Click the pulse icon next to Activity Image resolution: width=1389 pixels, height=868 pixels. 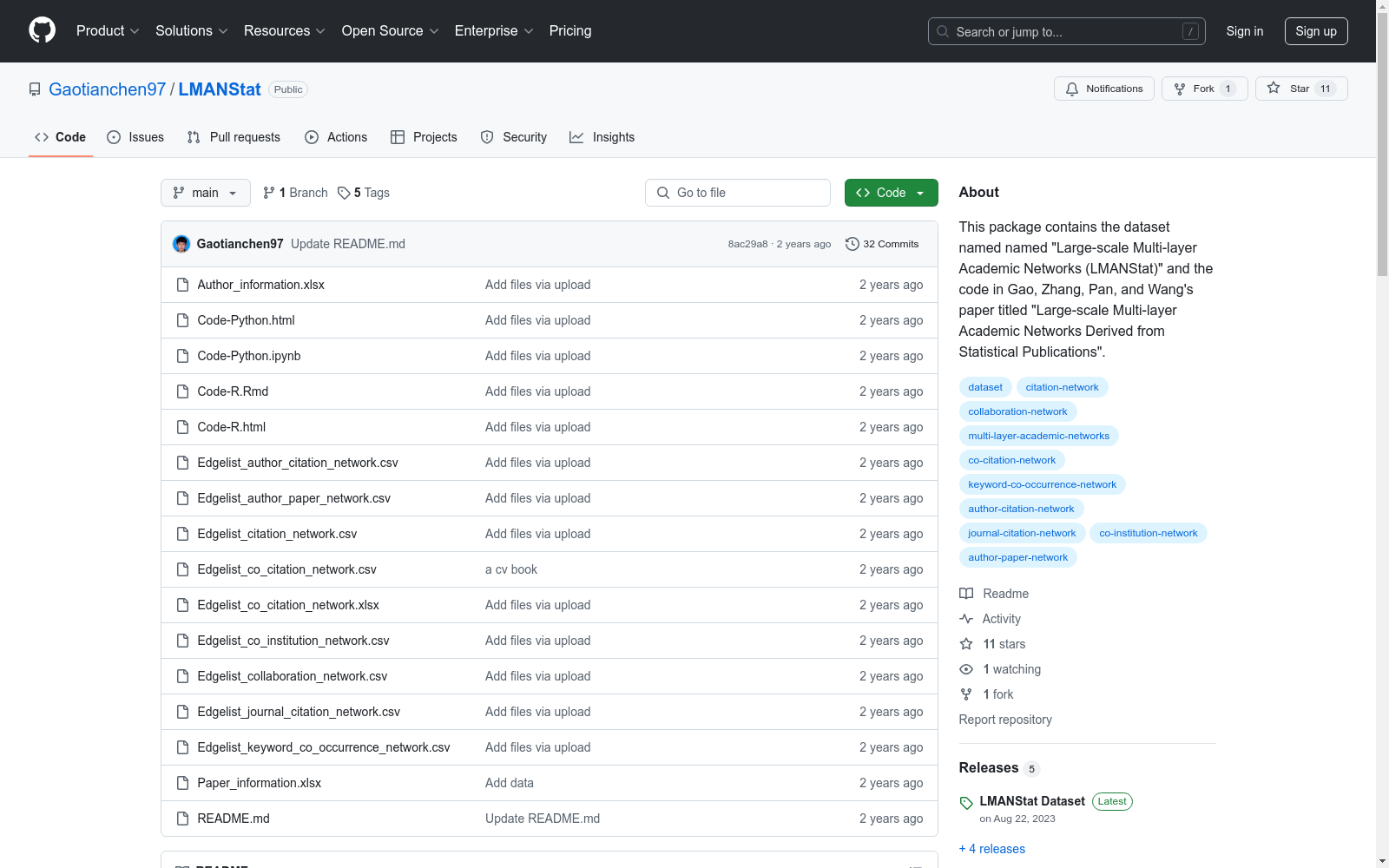966,619
